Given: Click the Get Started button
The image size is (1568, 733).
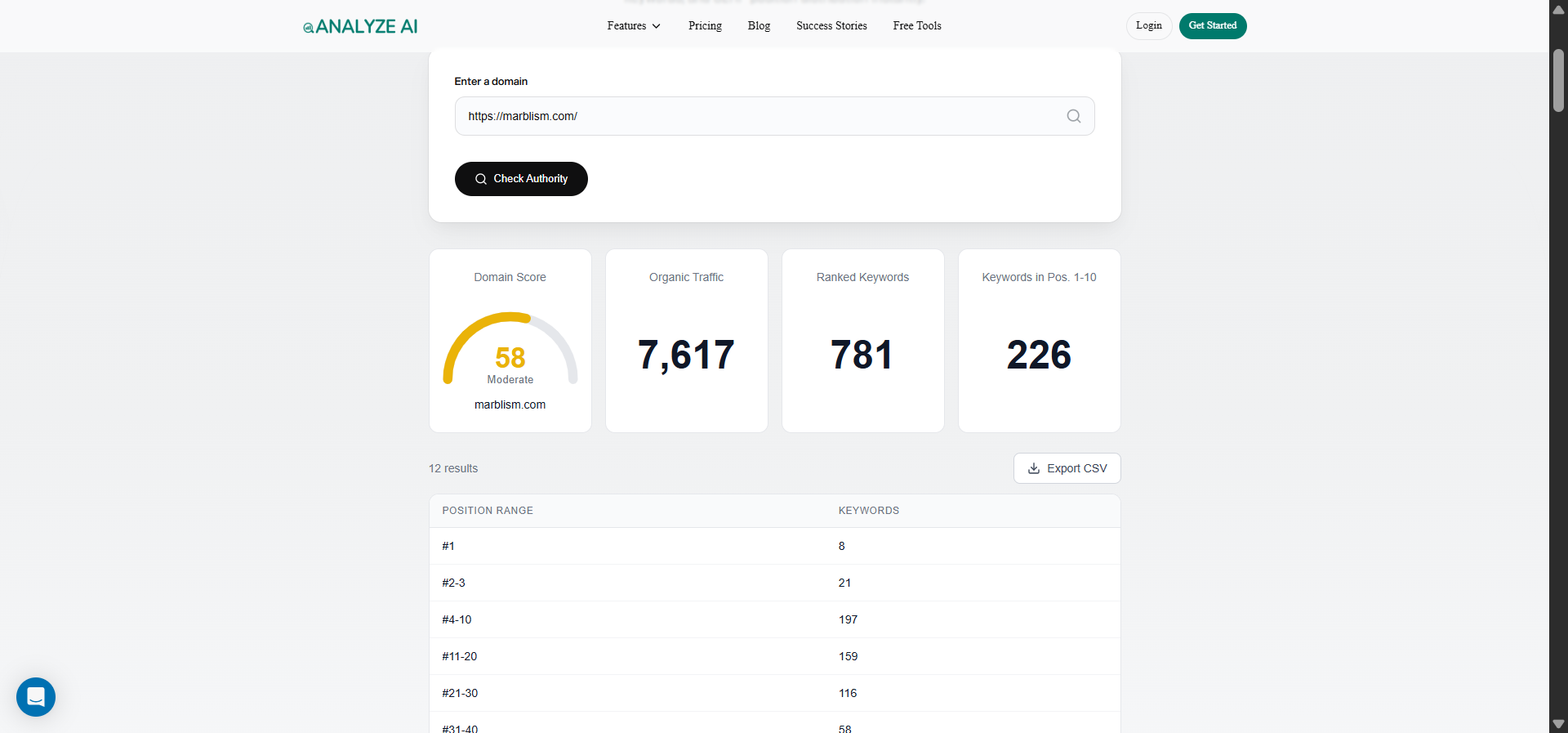Looking at the screenshot, I should [x=1213, y=26].
